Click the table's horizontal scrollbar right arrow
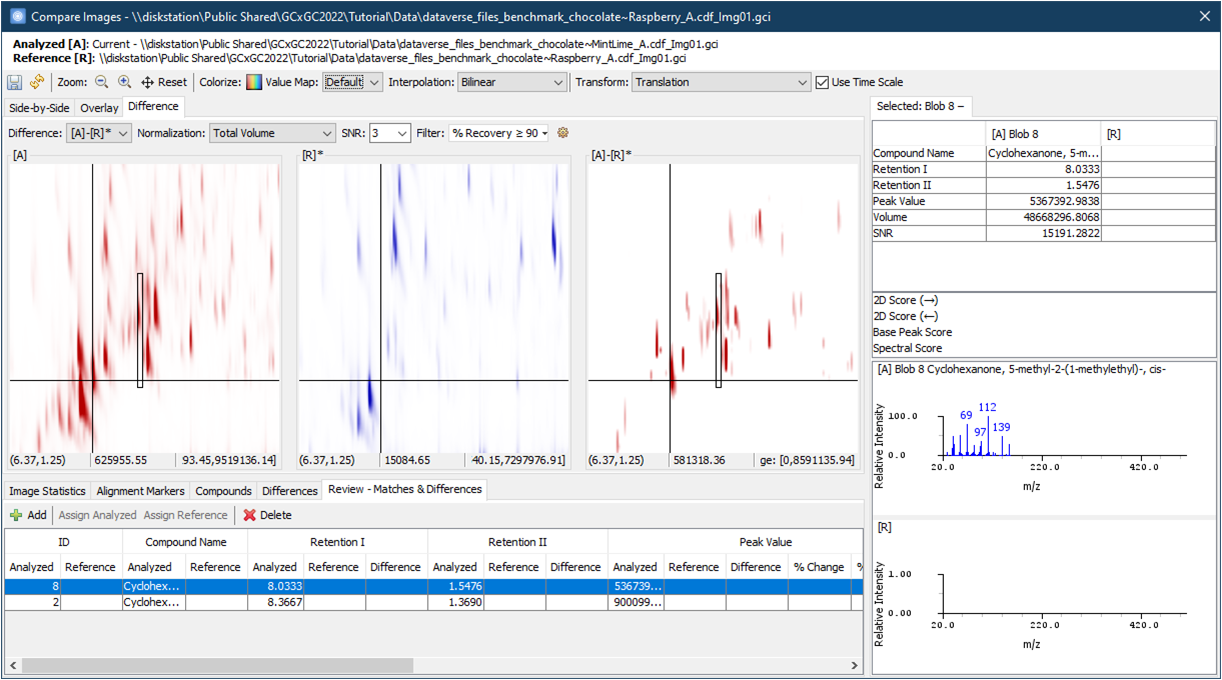1222x680 pixels. tap(855, 665)
